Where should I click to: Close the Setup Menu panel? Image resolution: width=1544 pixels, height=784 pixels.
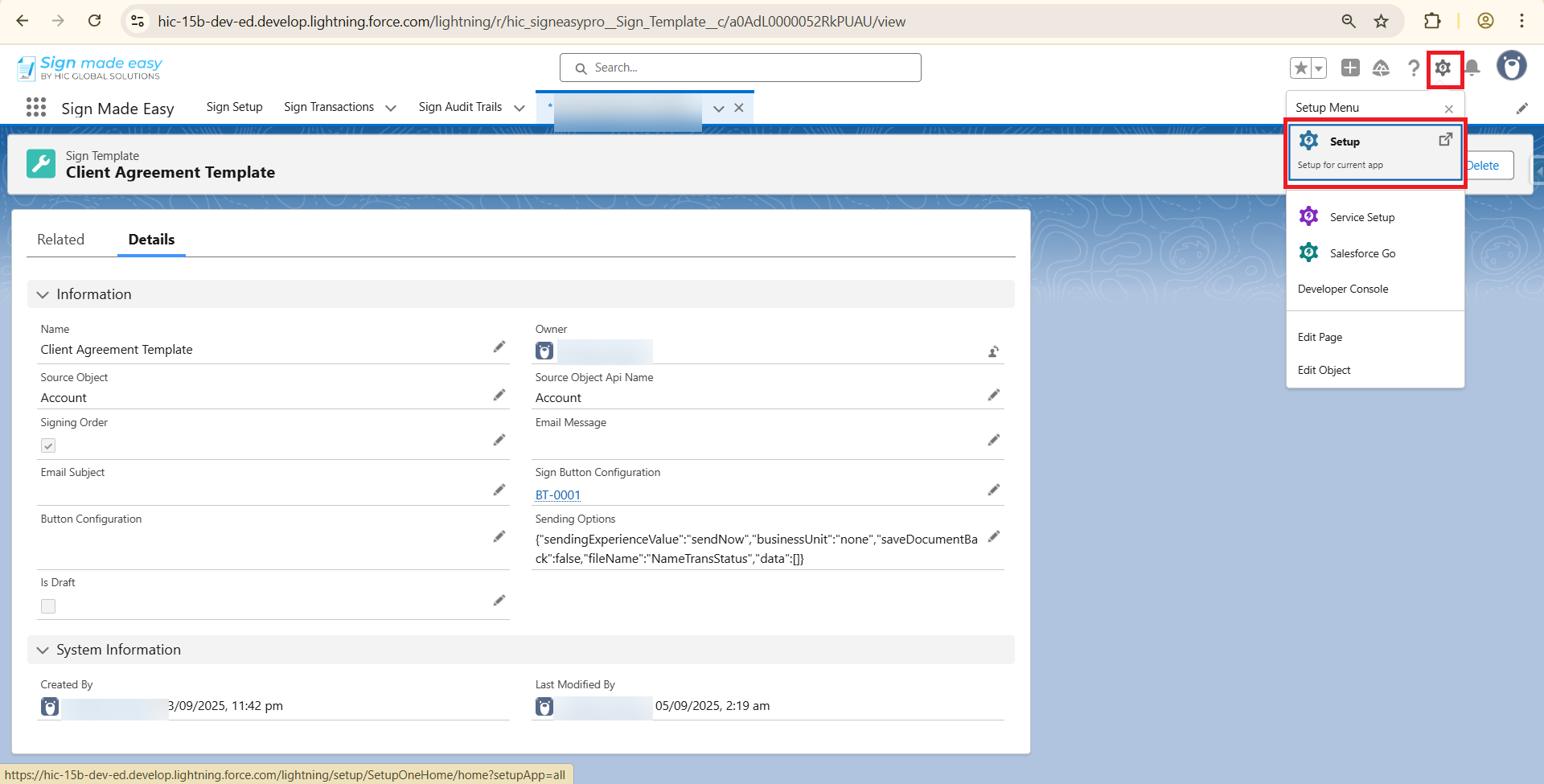pos(1448,109)
